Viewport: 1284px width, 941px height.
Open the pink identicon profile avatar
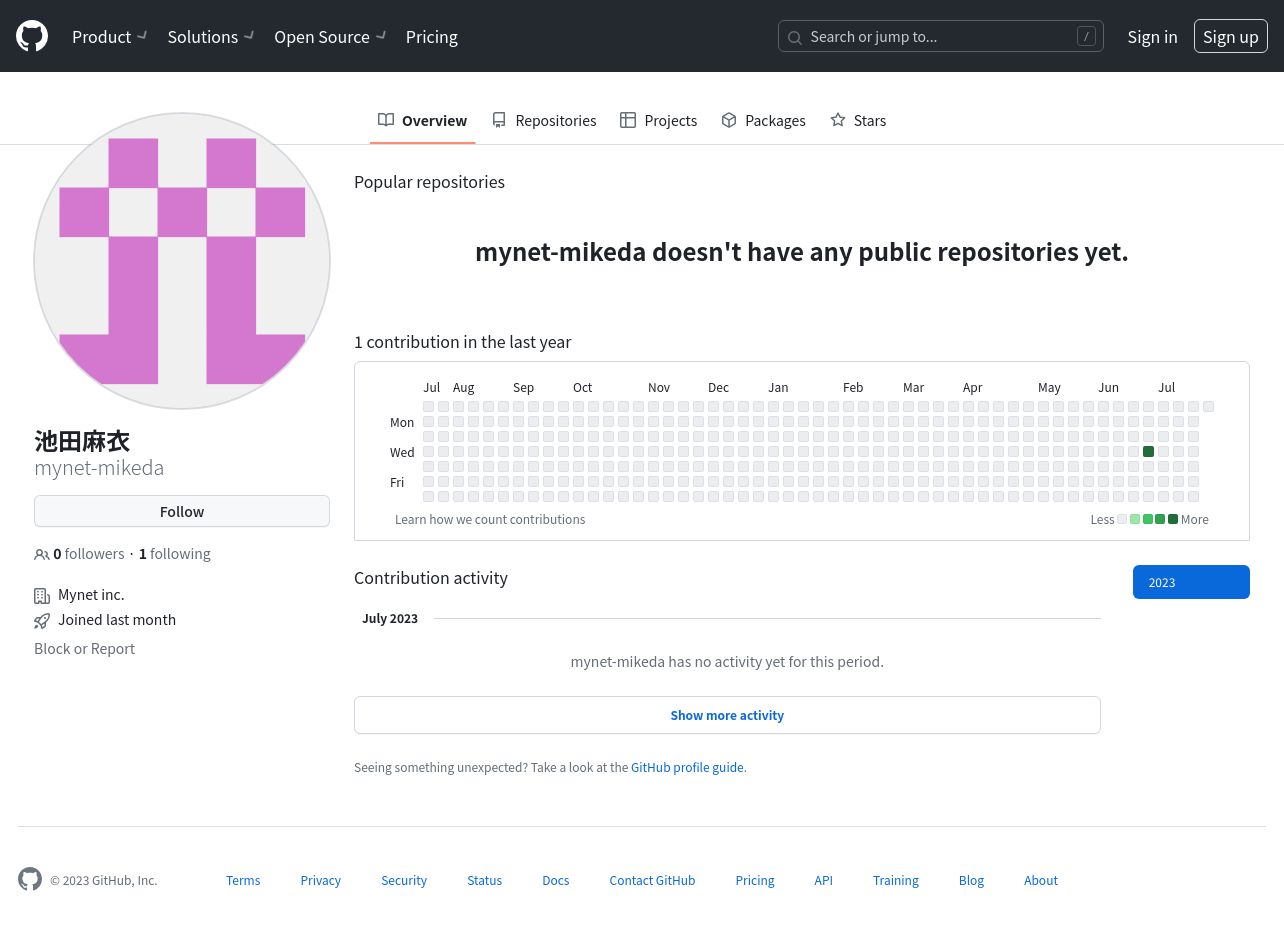point(182,261)
